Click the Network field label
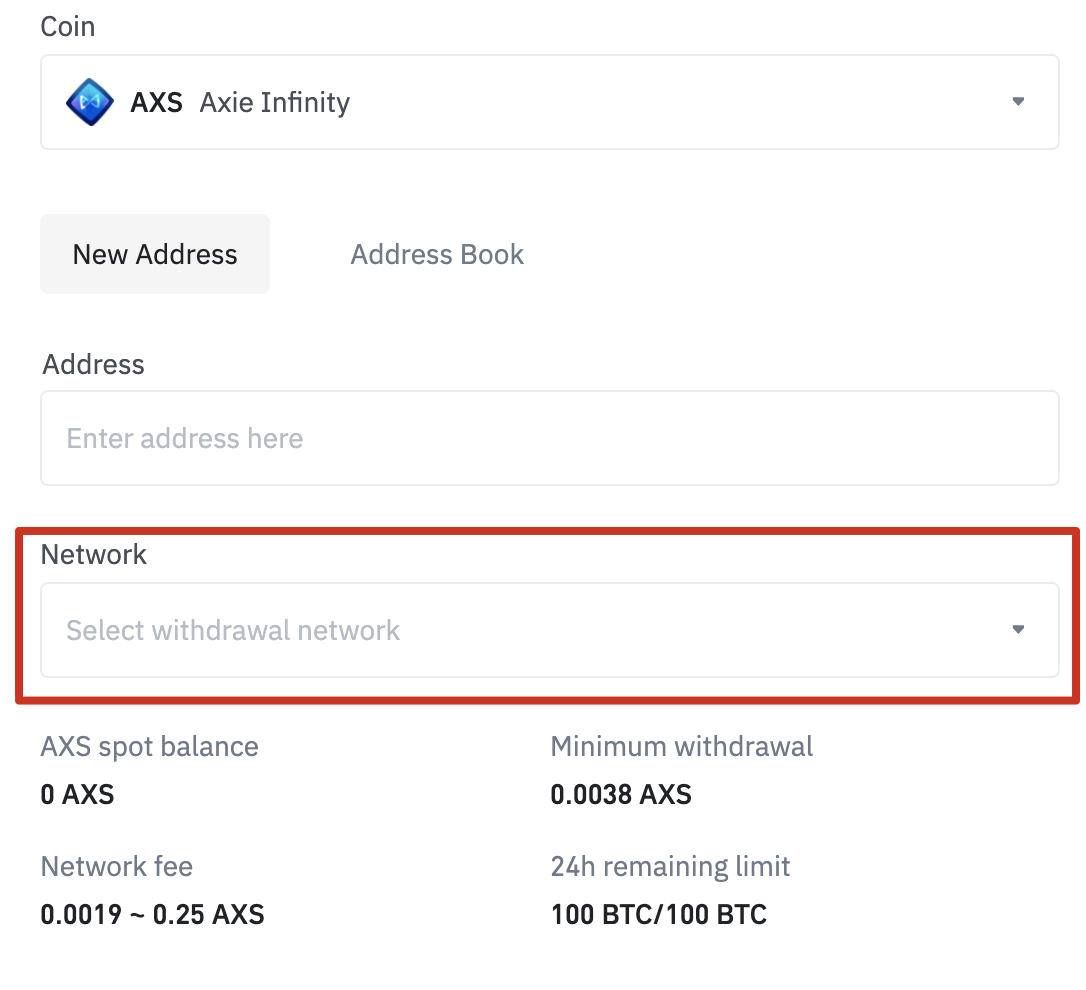Image resolution: width=1086 pixels, height=990 pixels. [93, 554]
